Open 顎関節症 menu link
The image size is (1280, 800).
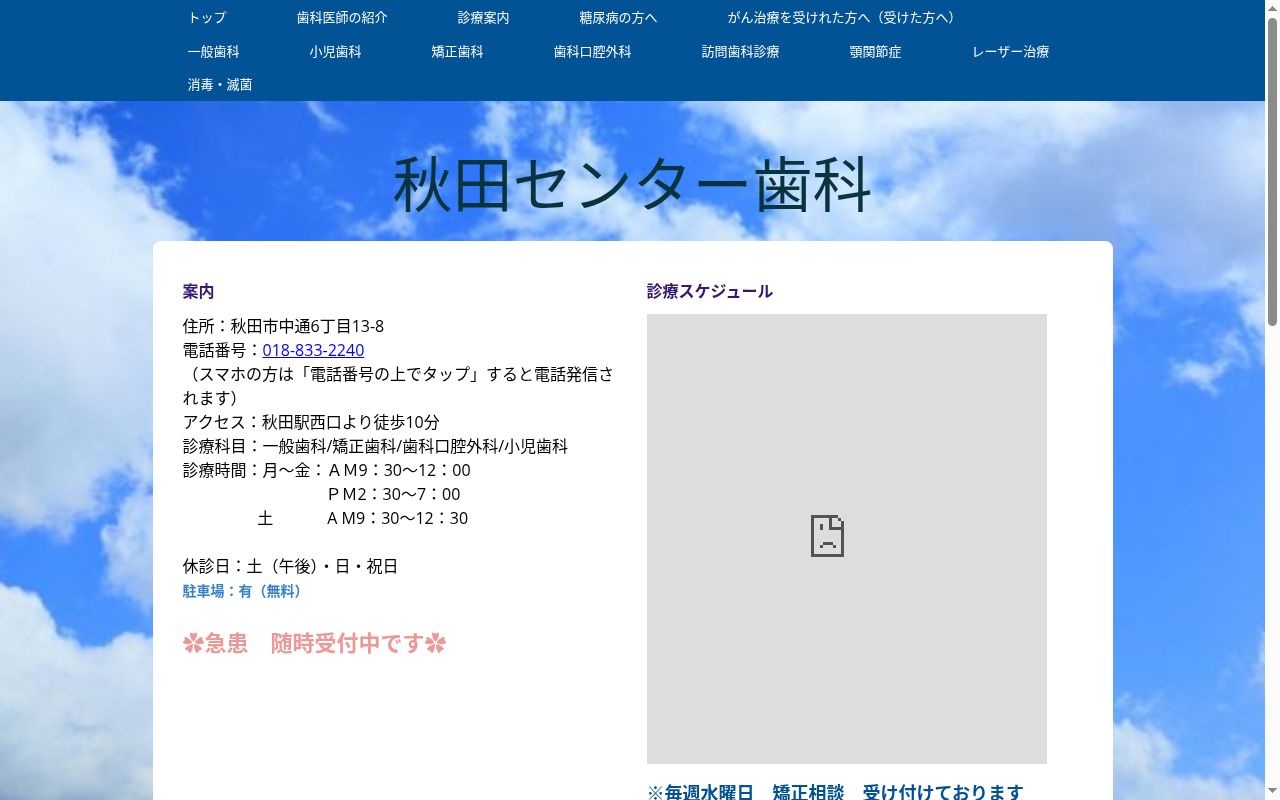(x=875, y=52)
